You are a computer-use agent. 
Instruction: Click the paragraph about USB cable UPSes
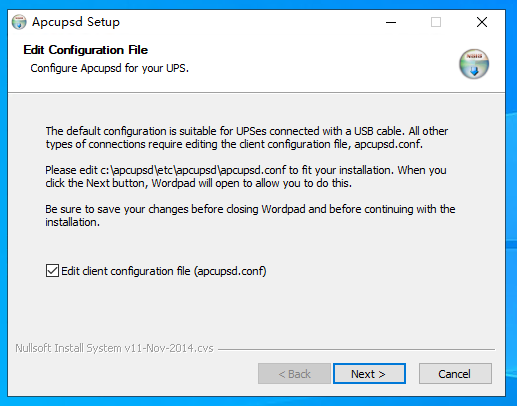pos(247,138)
